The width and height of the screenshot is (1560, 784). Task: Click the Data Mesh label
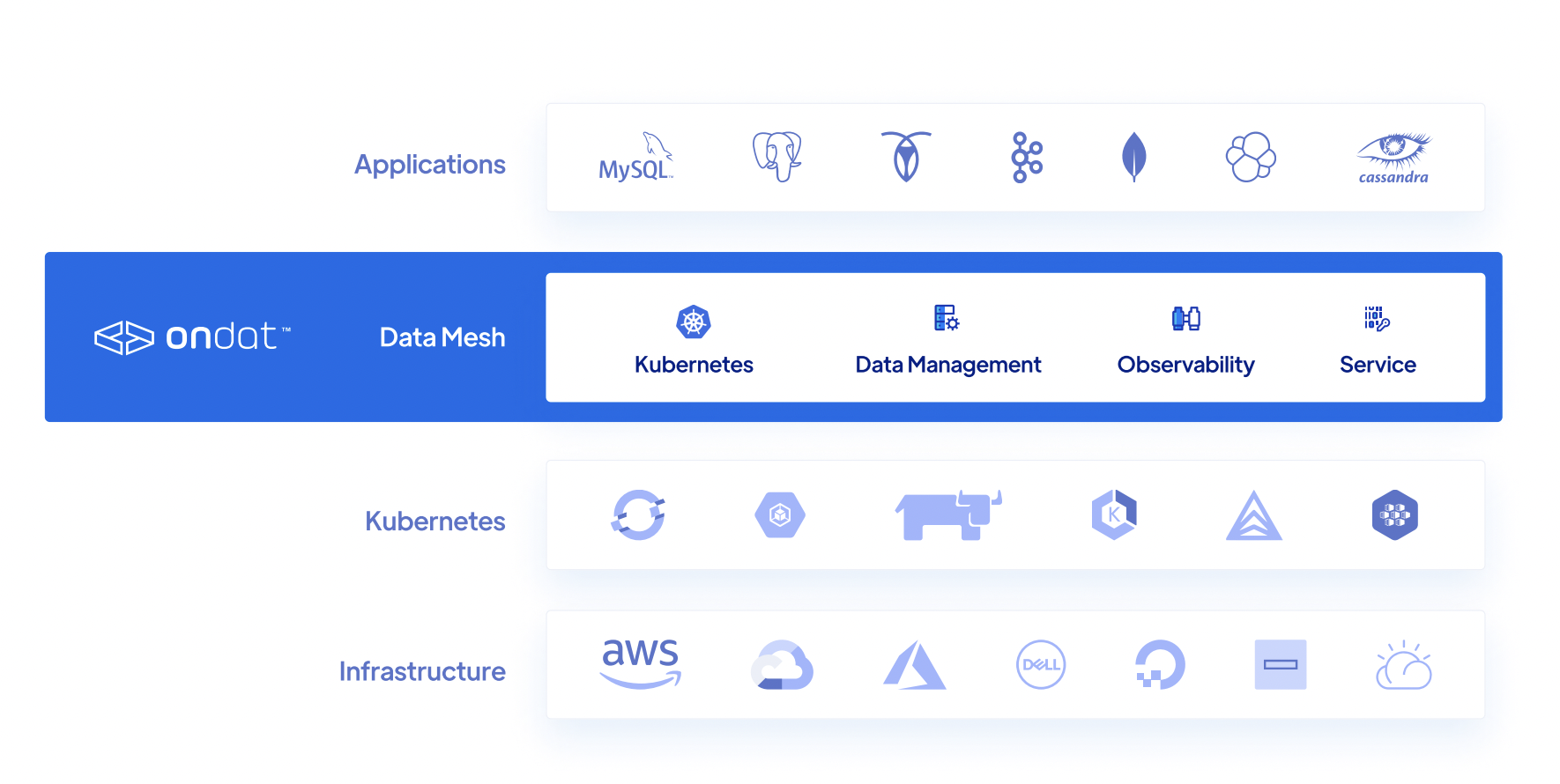point(442,337)
